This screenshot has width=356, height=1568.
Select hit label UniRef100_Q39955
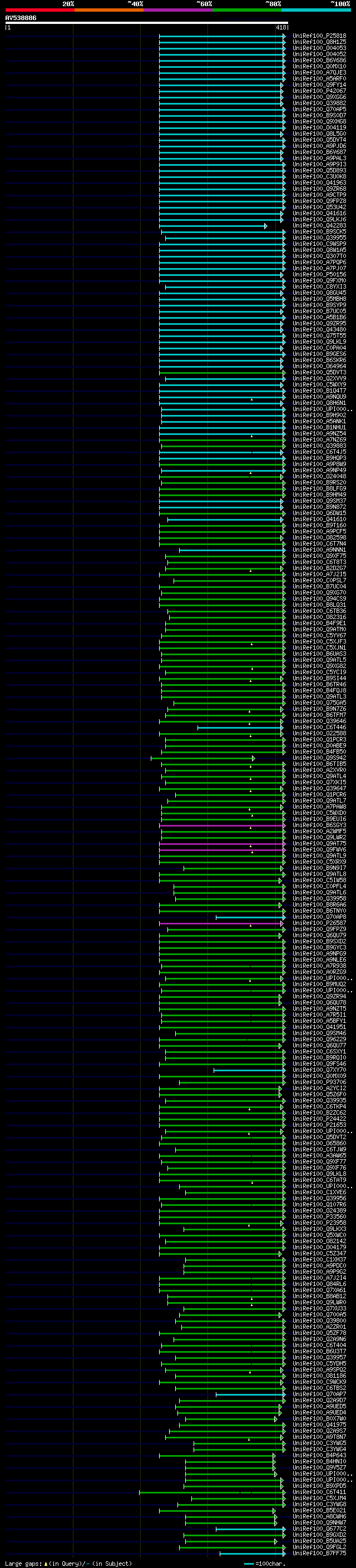coord(319,238)
